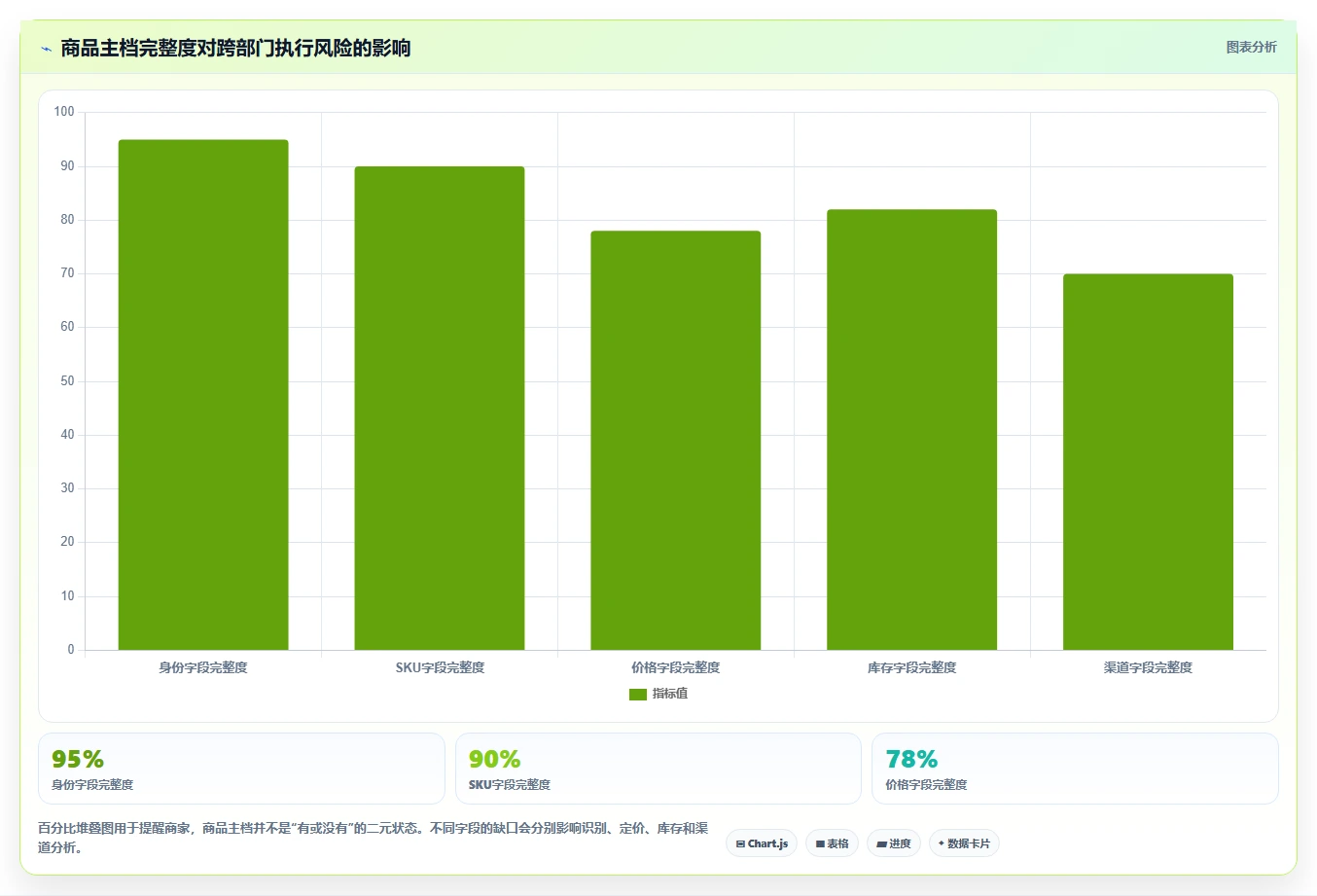Click the 价格字段完整度 x-axis label

click(x=676, y=667)
